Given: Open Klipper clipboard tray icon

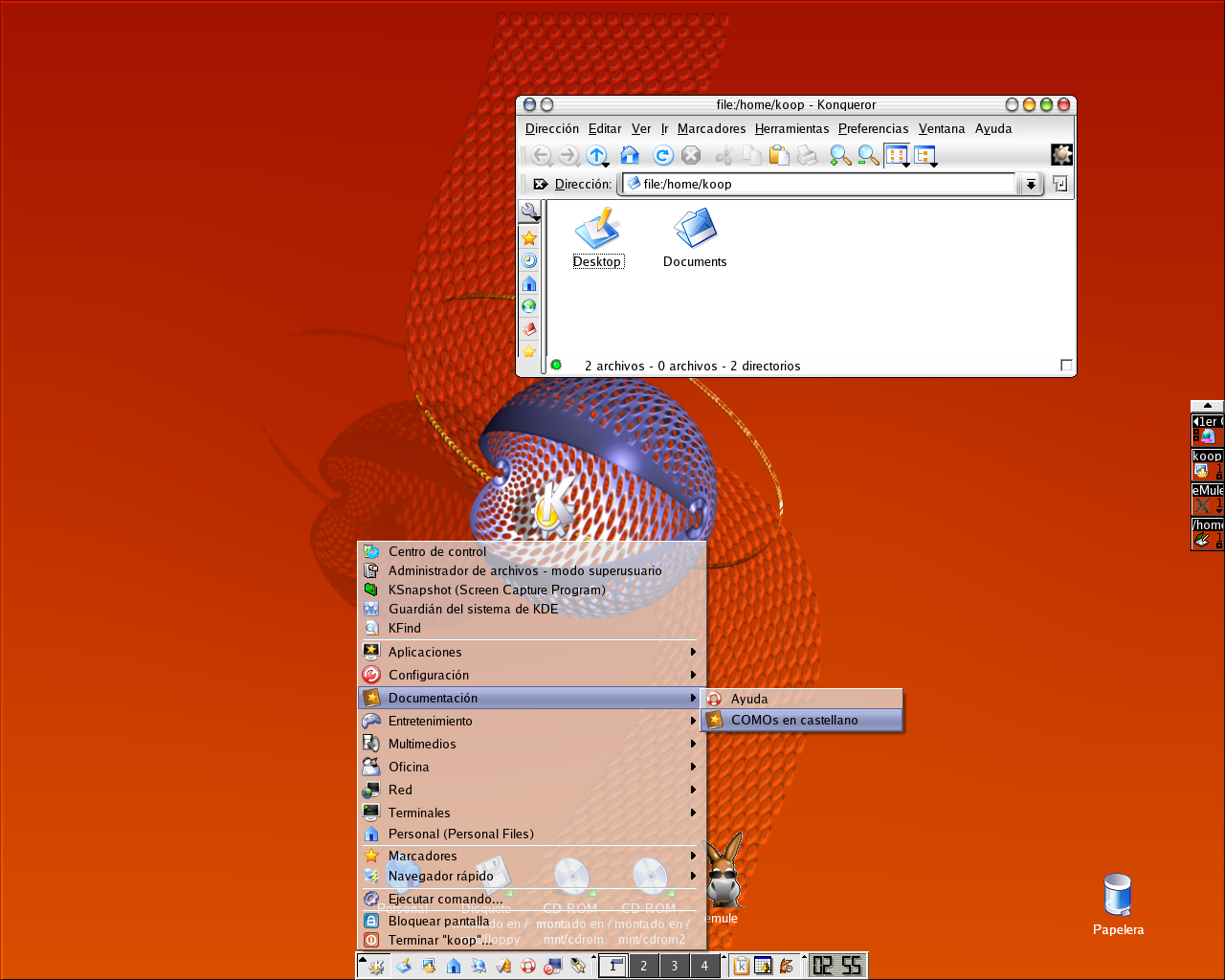Looking at the screenshot, I should coord(741,966).
